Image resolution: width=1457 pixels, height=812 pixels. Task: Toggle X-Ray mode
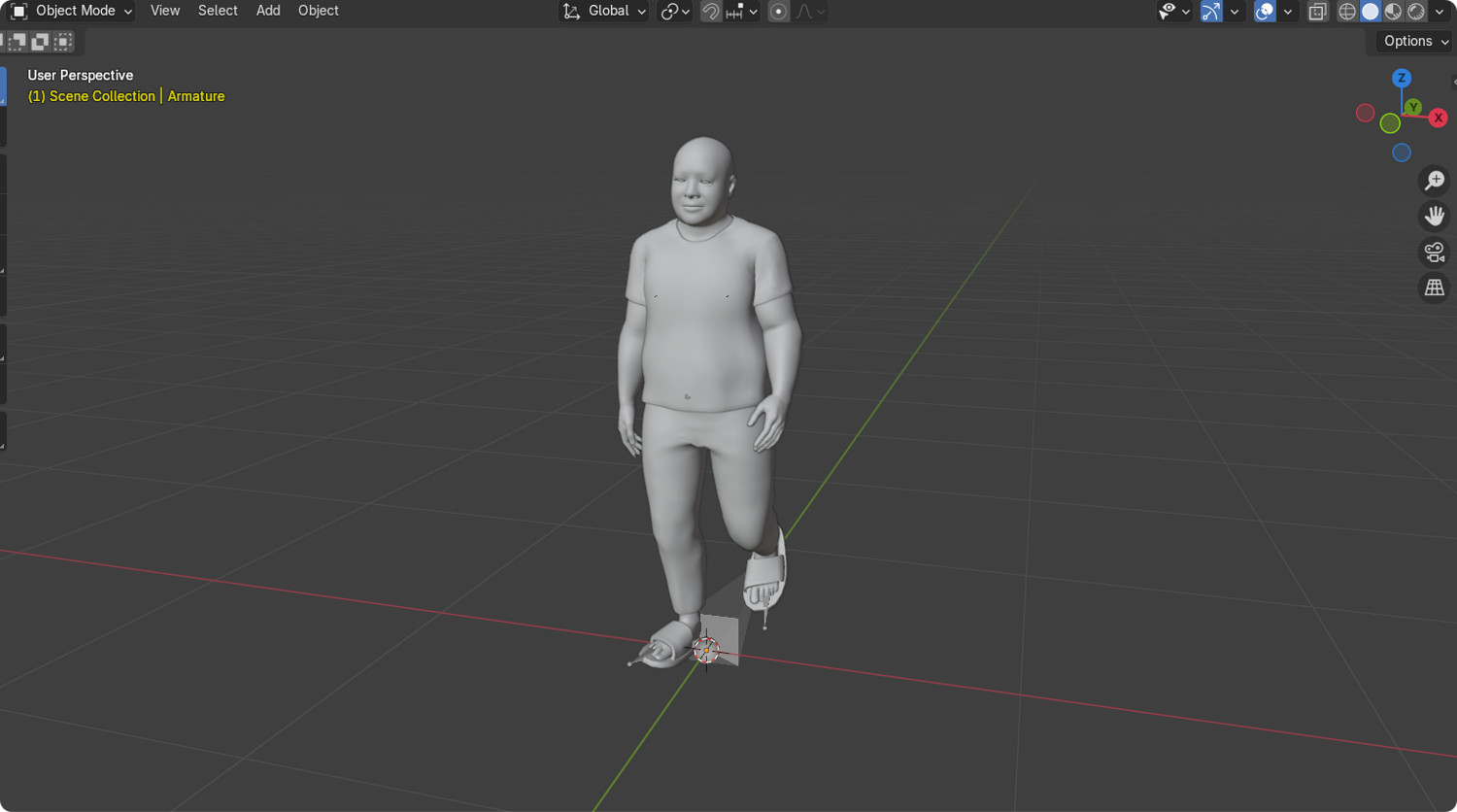click(1318, 12)
